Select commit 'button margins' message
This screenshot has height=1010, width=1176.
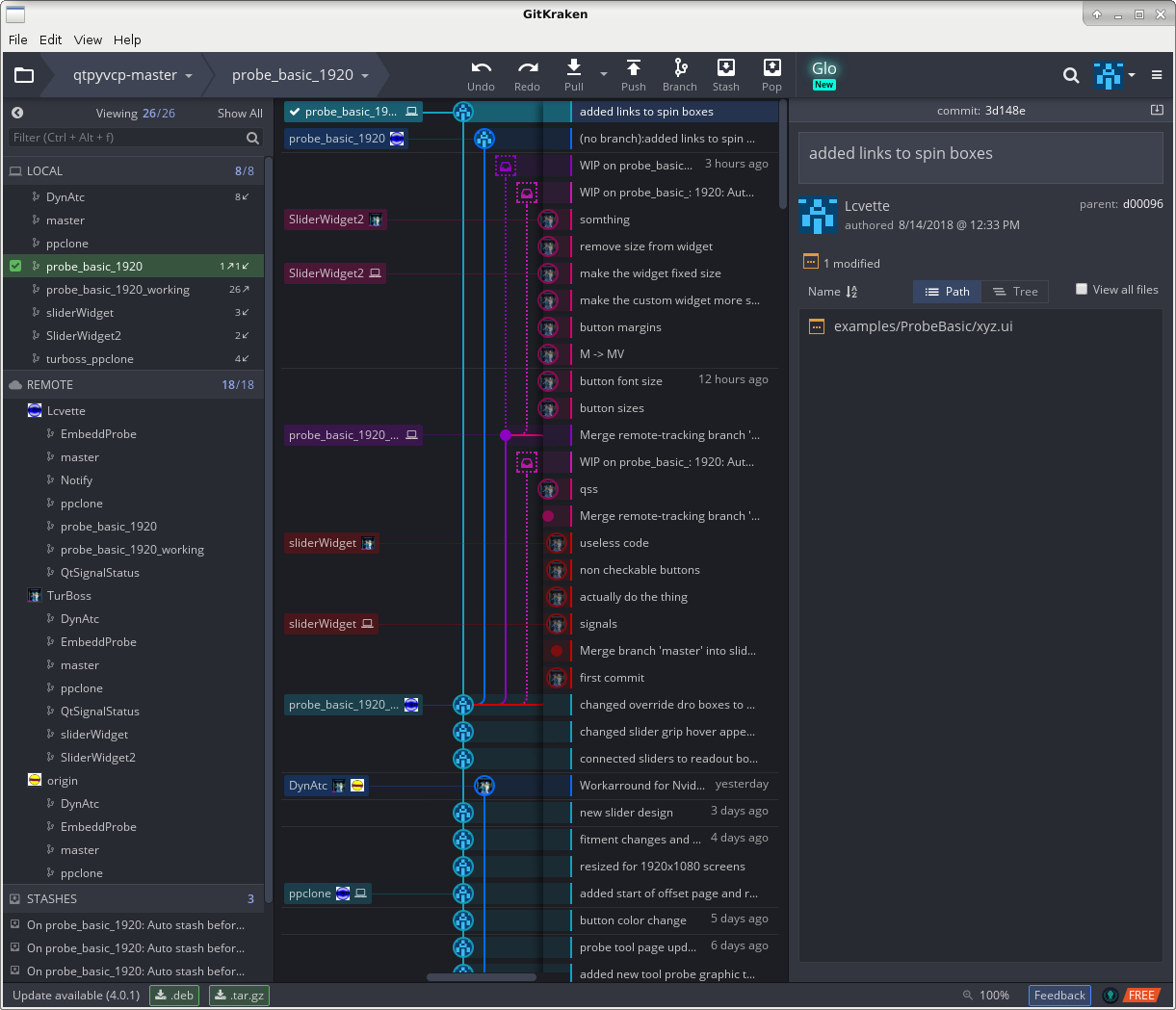[620, 327]
